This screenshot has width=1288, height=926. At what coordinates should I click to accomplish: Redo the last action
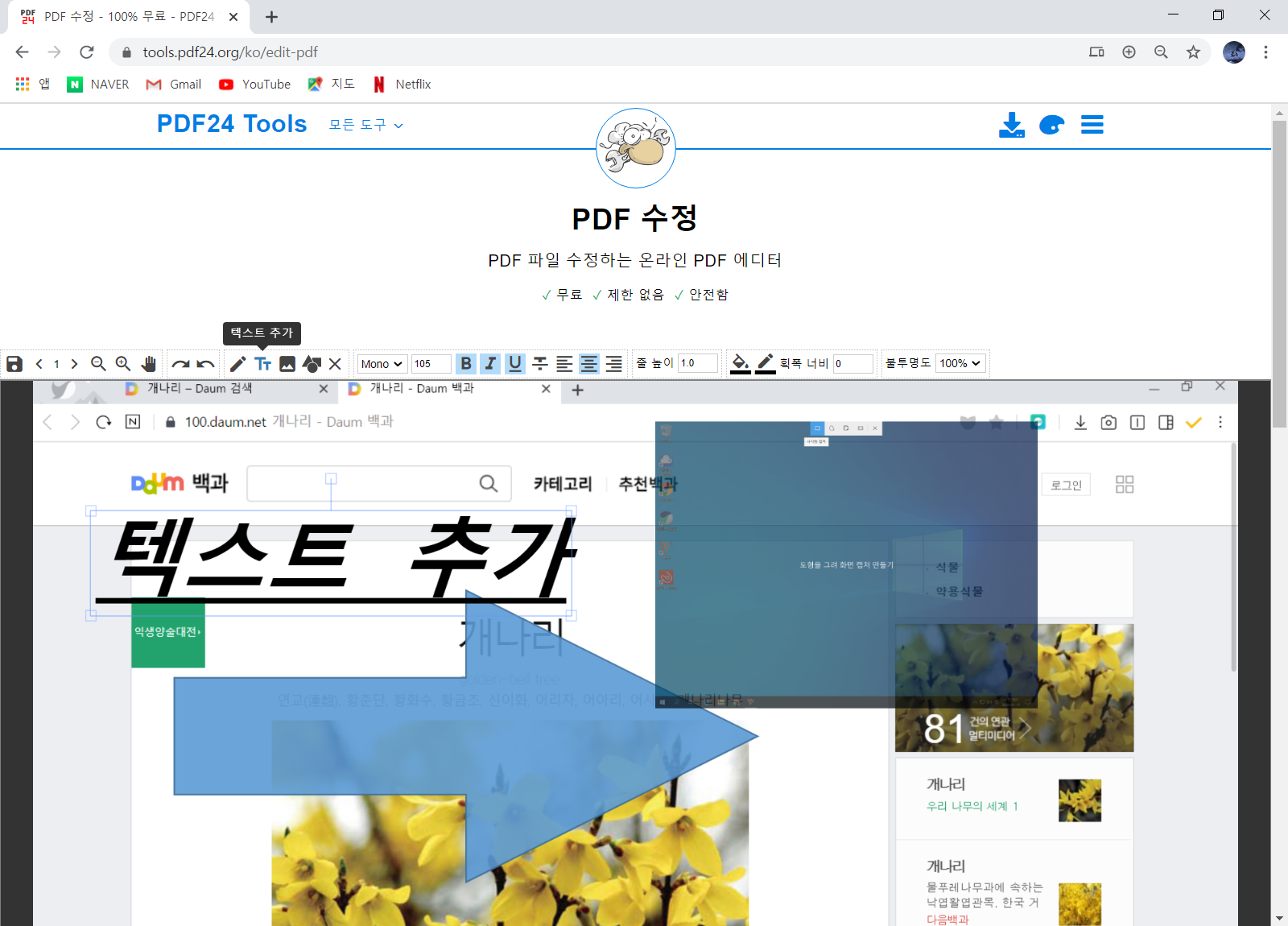[181, 364]
